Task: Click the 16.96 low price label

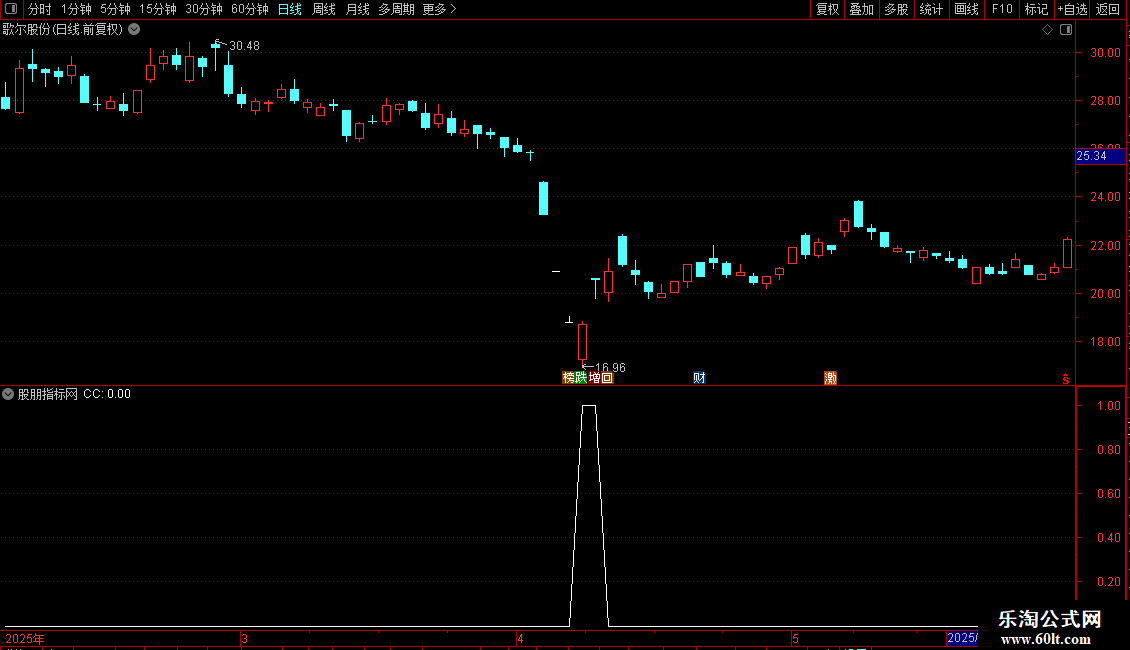Action: pyautogui.click(x=610, y=368)
